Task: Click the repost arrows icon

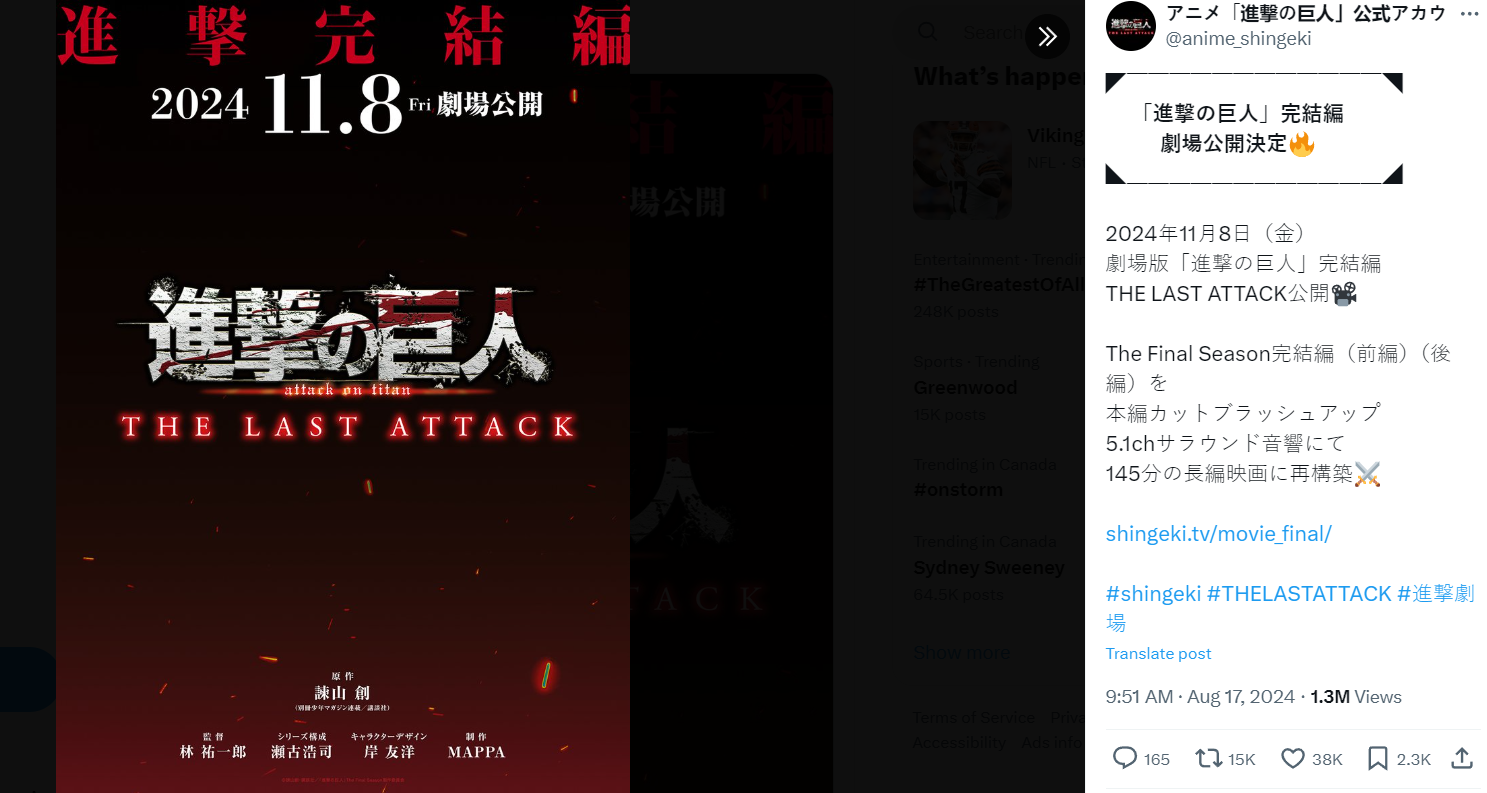Action: click(1209, 759)
